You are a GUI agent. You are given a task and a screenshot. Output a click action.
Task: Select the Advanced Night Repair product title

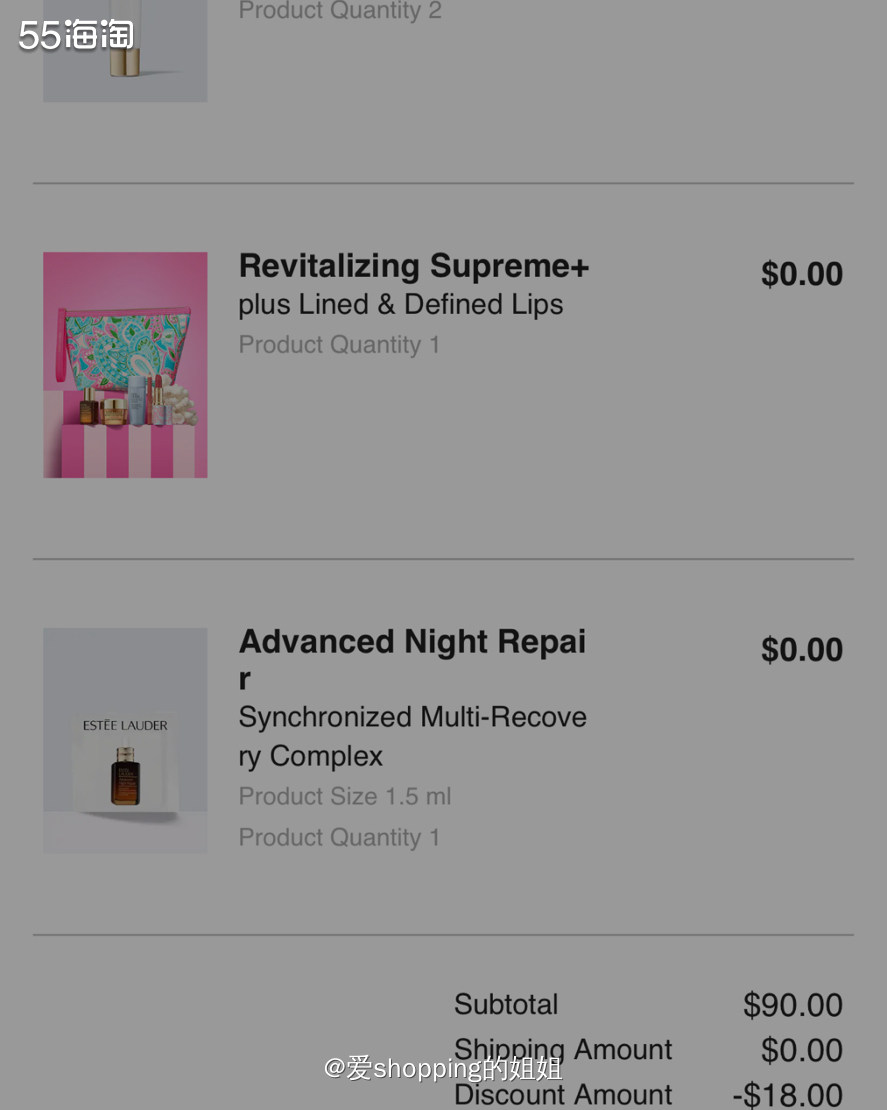point(412,642)
